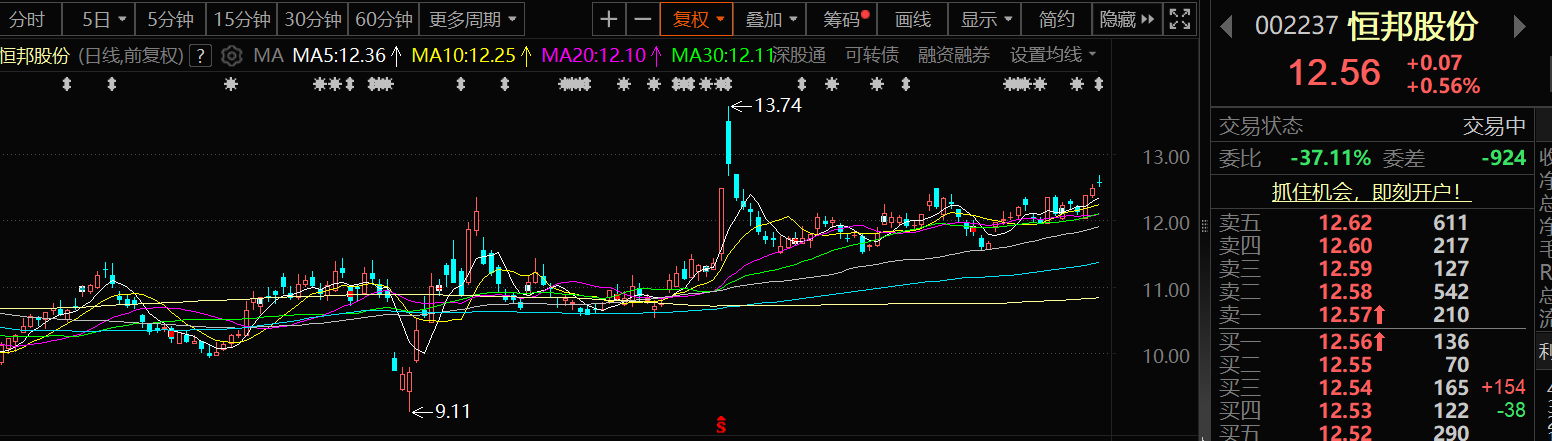Click the 卖五 volume 611
This screenshot has width=1552, height=441.
point(1450,223)
